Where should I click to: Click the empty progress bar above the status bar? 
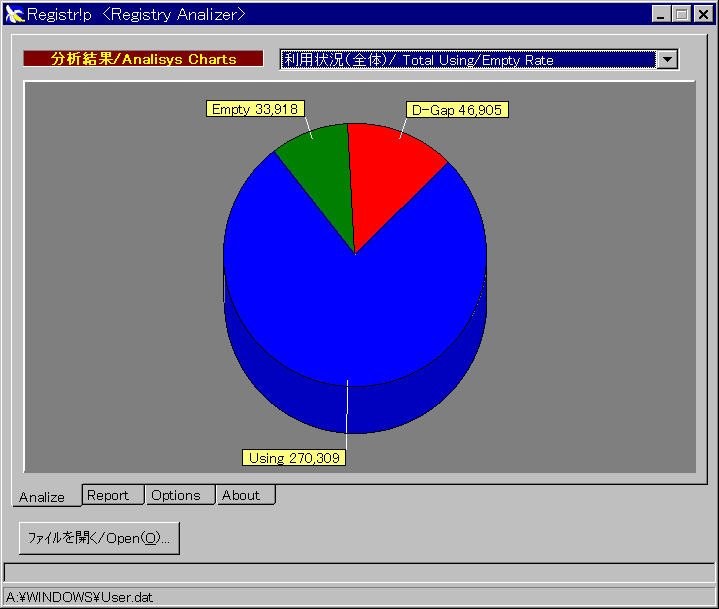point(359,572)
